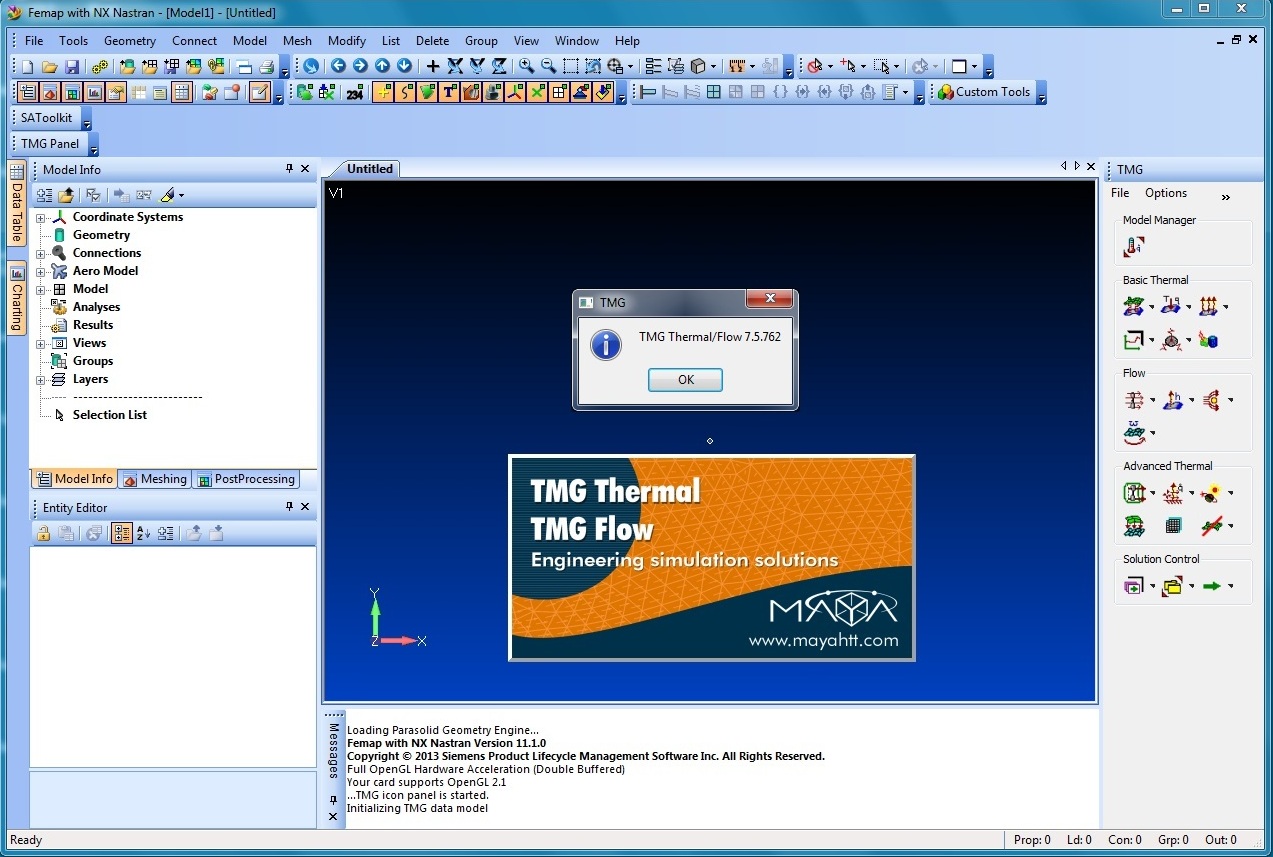Click the Zoom in magnifier icon

pyautogui.click(x=526, y=67)
